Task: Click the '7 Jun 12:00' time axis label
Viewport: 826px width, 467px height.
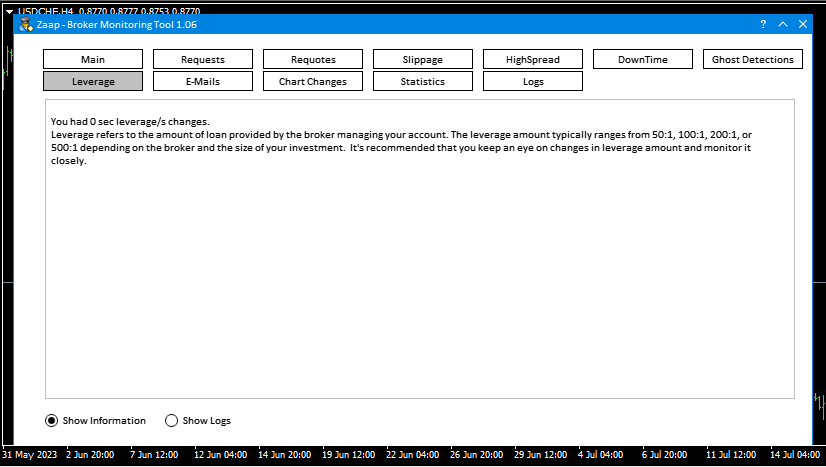Action: pos(154,455)
